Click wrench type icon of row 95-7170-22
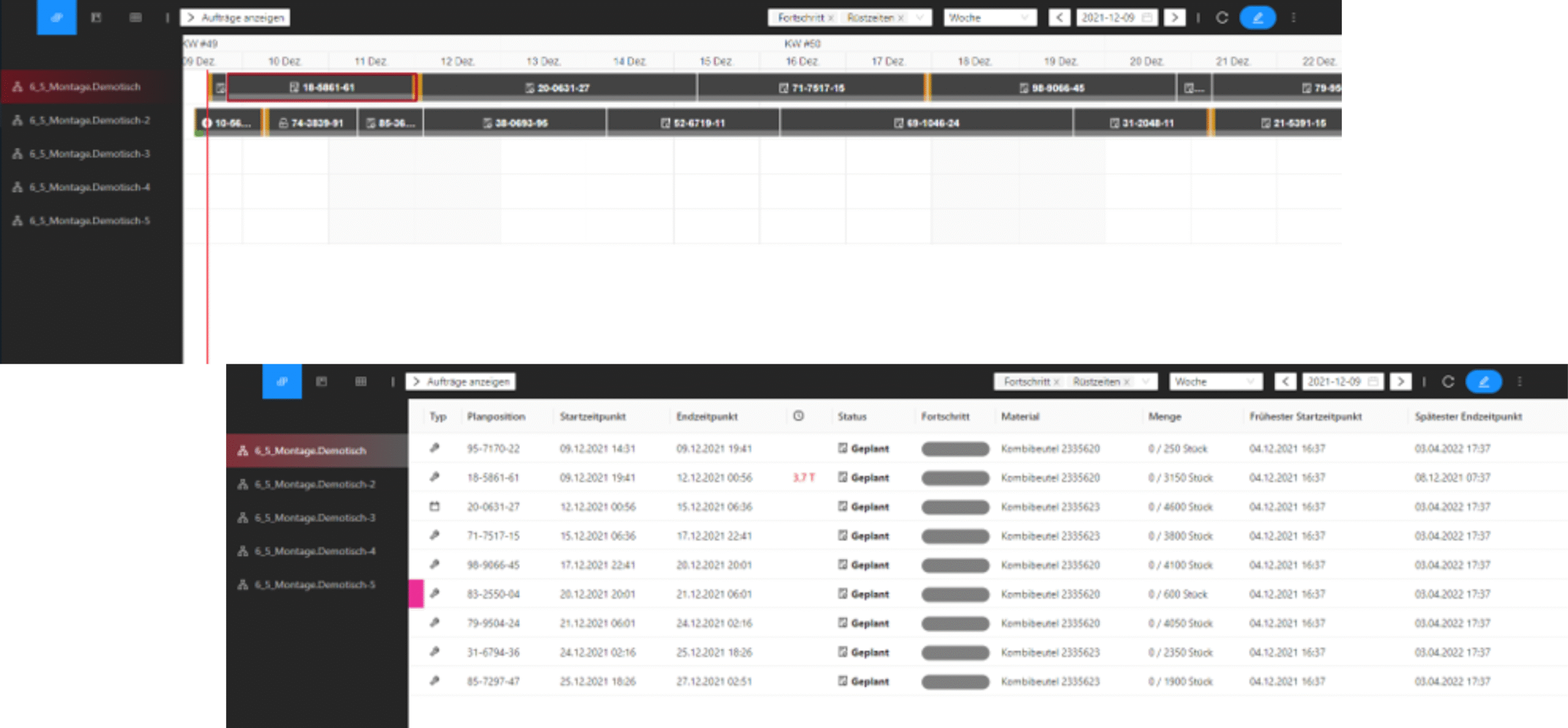 (434, 448)
